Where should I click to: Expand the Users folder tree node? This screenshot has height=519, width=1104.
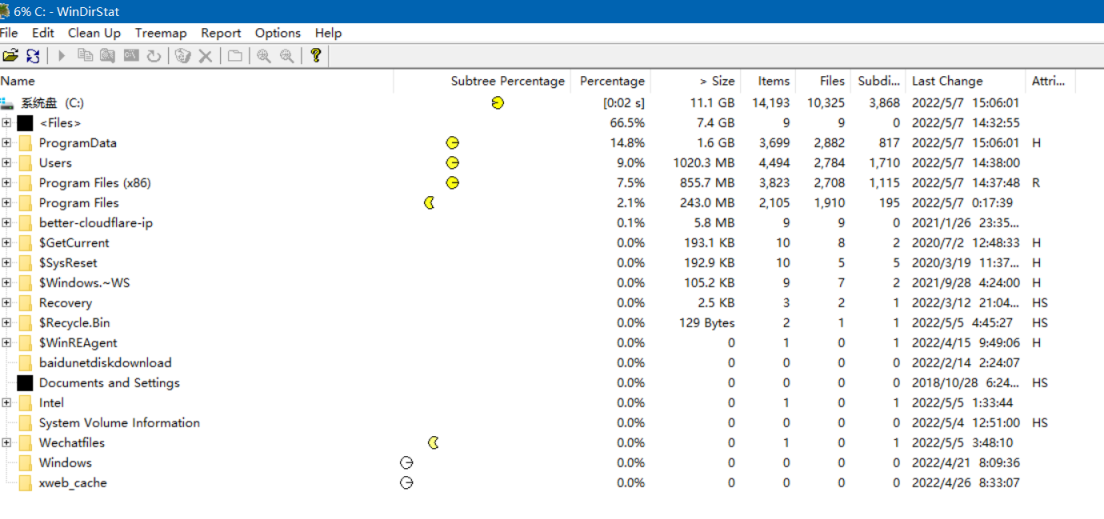tap(7, 163)
